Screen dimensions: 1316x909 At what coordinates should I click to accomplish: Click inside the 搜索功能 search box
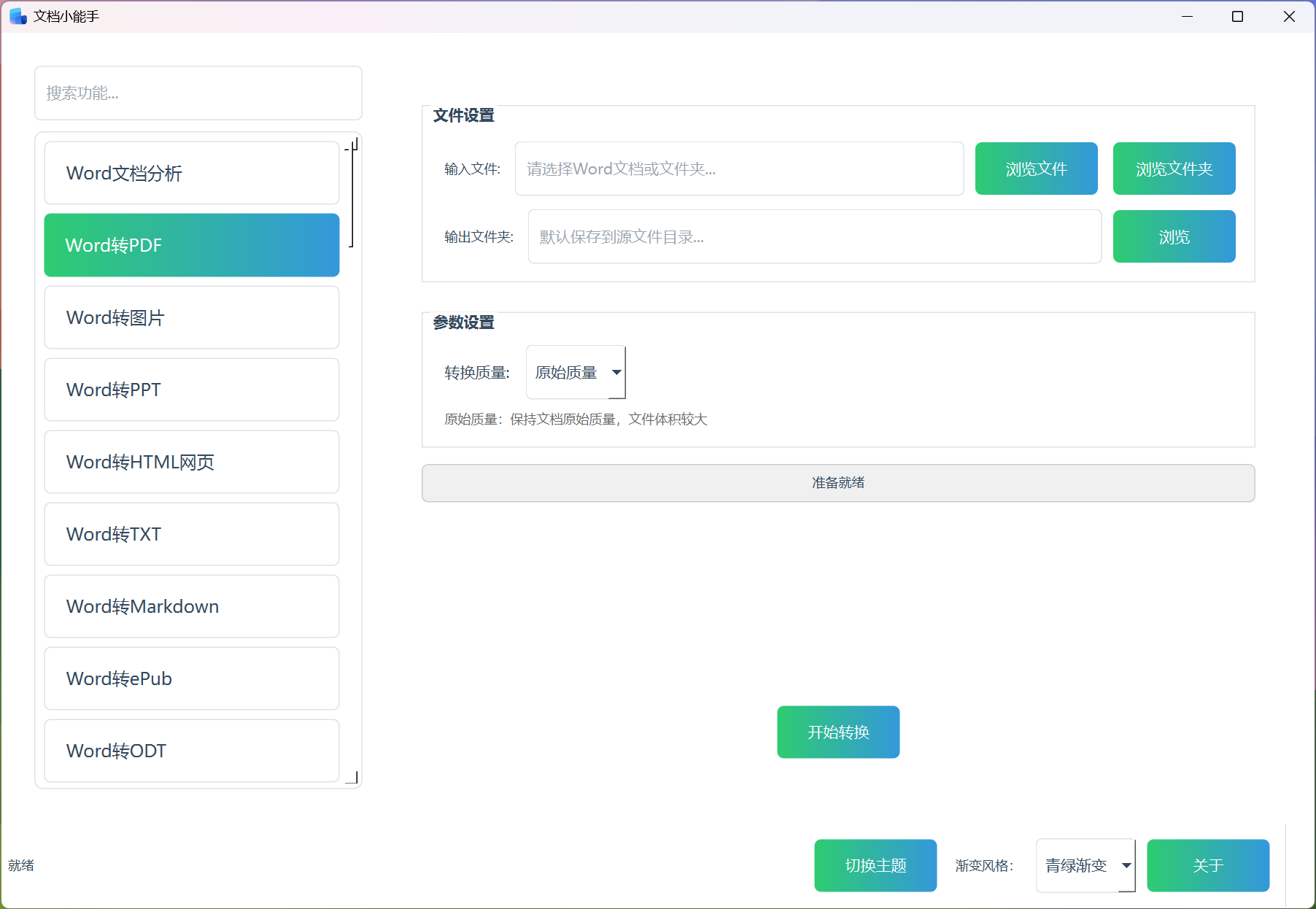point(198,93)
